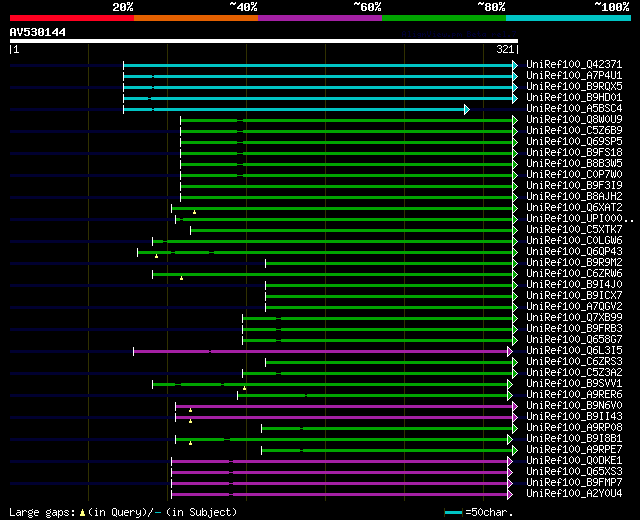Open hit UniRef100_Q42371
The width and height of the screenshot is (640, 520).
click(574, 64)
